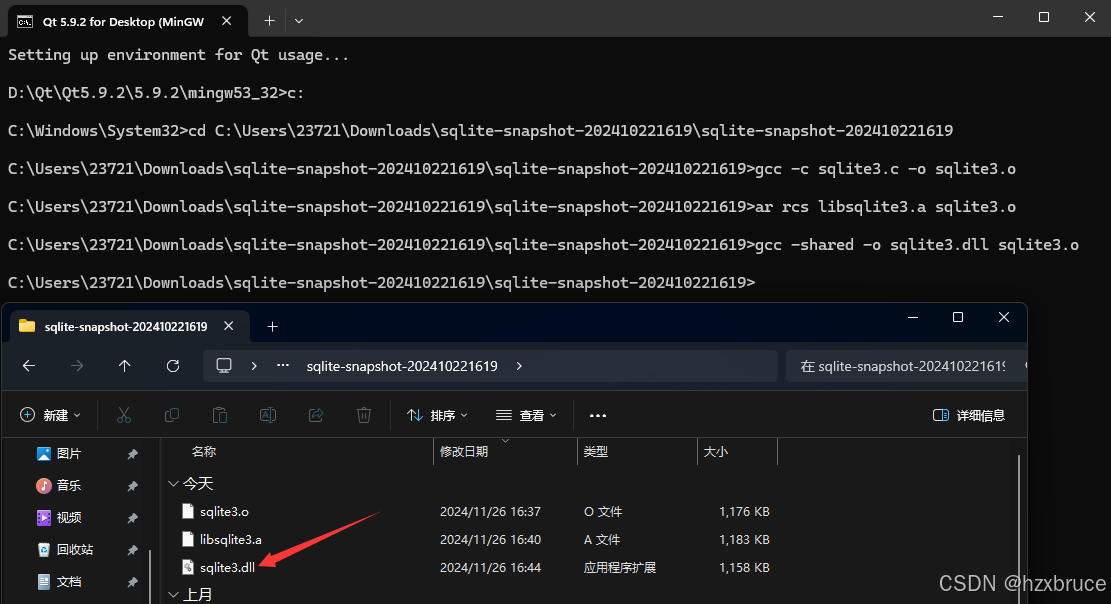Click the Copy icon in the Explorer toolbar
The image size is (1111, 604).
pos(172,415)
